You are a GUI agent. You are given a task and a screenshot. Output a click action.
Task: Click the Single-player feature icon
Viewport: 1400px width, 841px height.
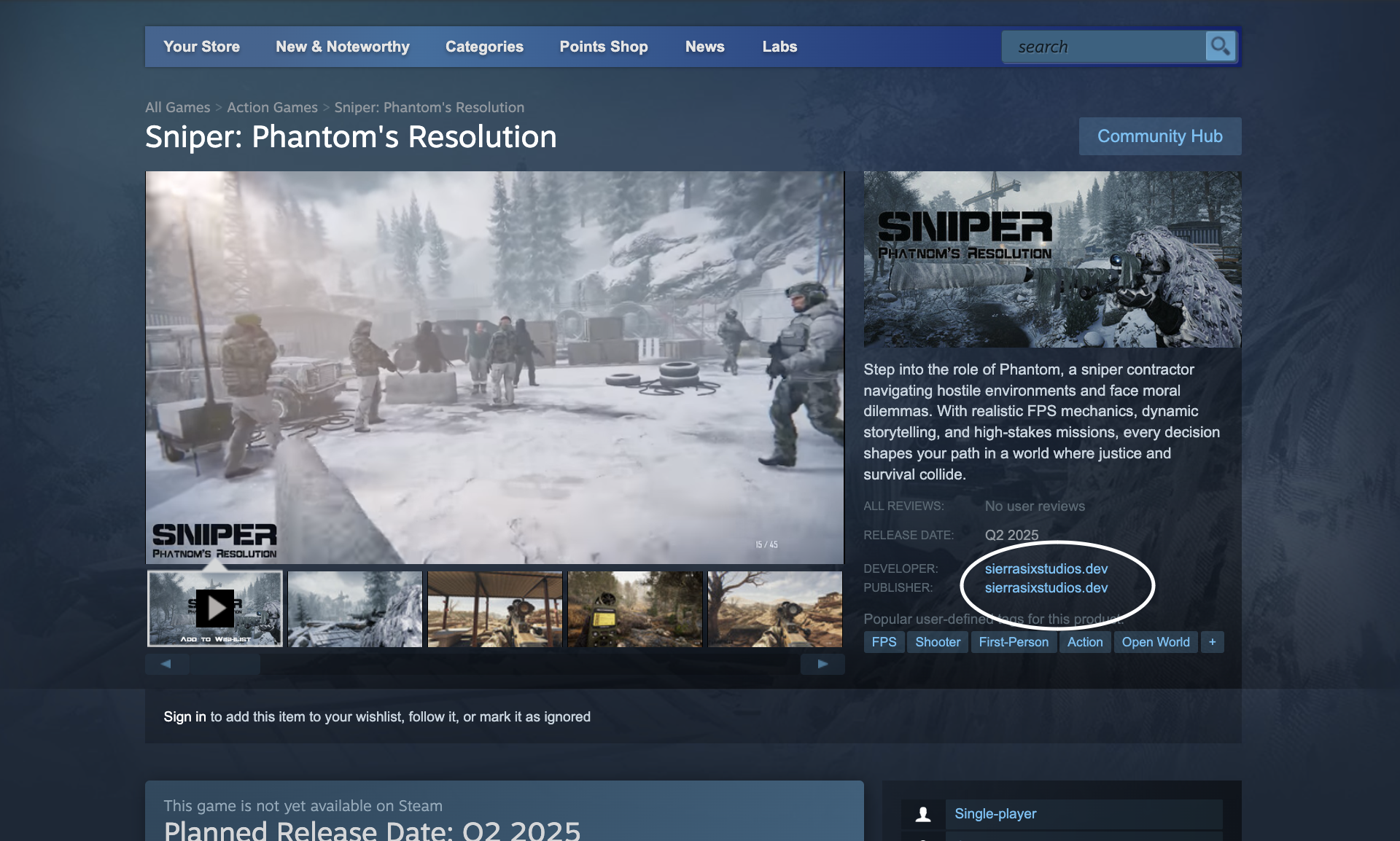coord(923,814)
